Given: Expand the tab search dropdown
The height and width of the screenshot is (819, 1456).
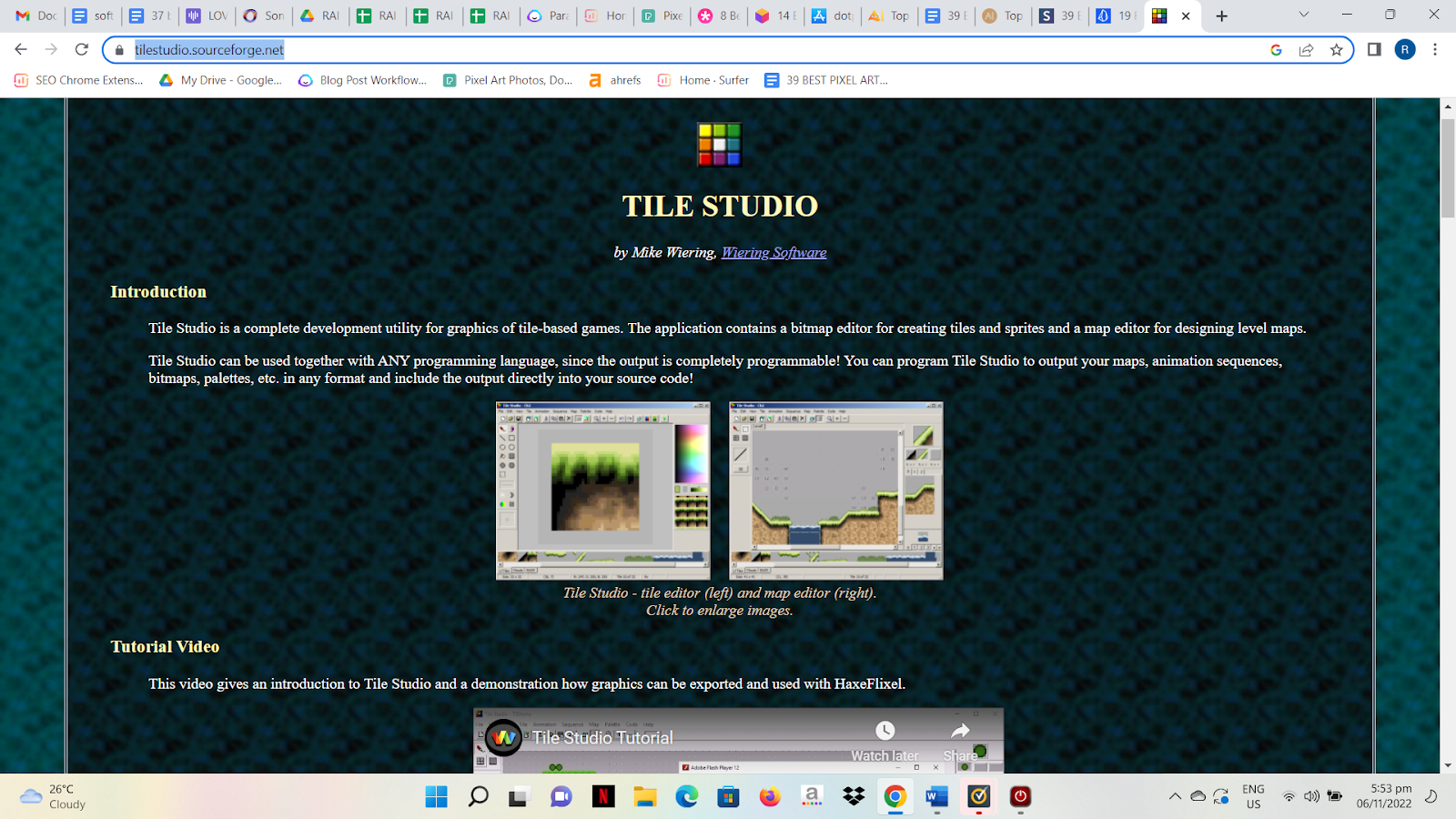Looking at the screenshot, I should (1303, 15).
